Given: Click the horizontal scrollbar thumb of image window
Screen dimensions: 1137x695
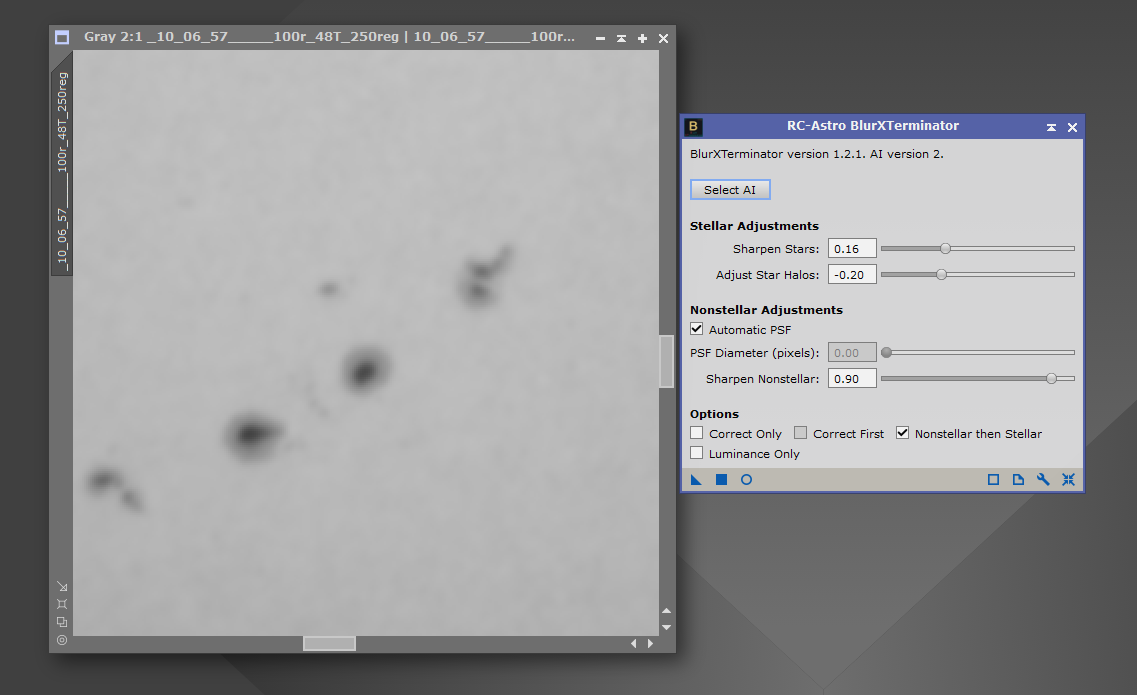Looking at the screenshot, I should 329,643.
